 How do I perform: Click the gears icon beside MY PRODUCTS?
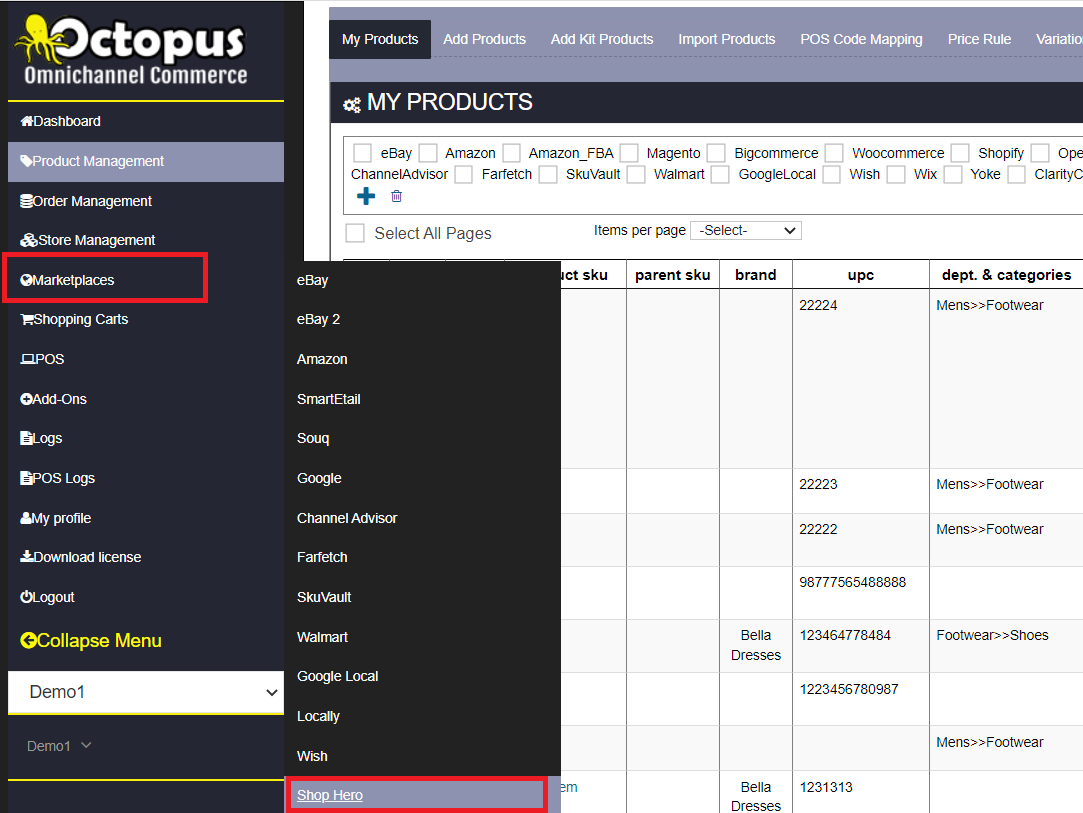click(x=352, y=105)
